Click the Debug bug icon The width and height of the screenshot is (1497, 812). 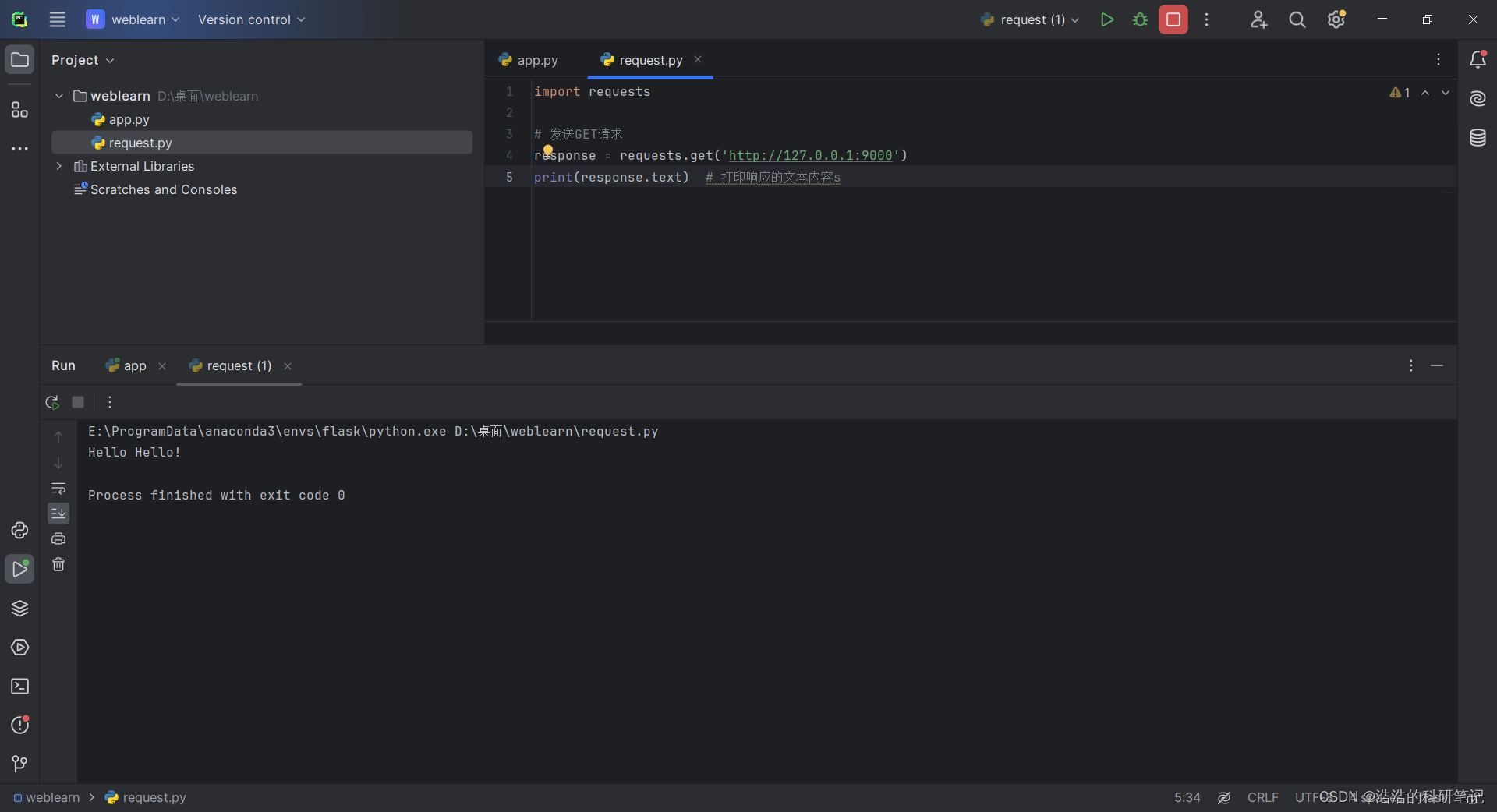tap(1140, 19)
